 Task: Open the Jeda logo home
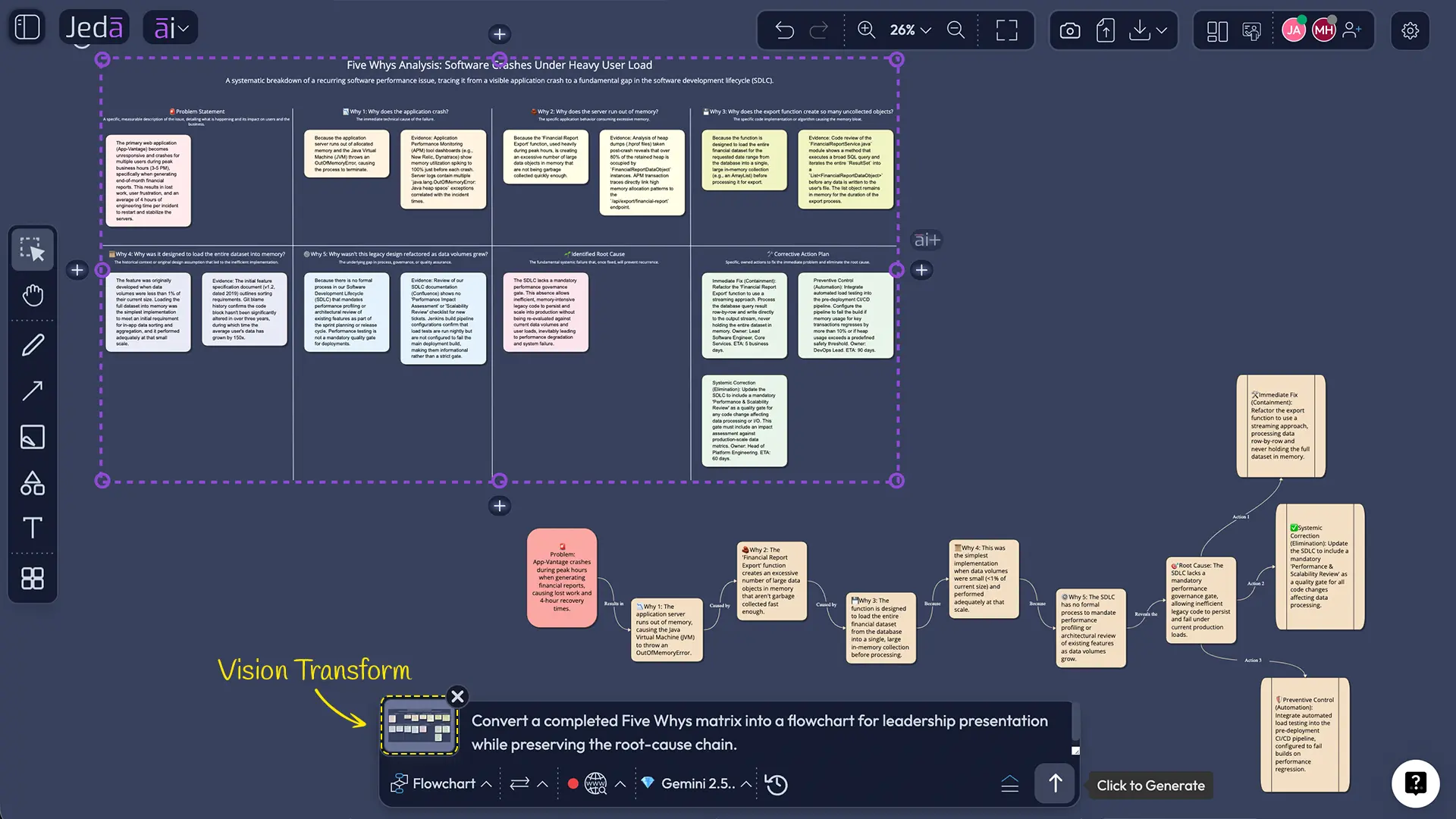coord(94,28)
